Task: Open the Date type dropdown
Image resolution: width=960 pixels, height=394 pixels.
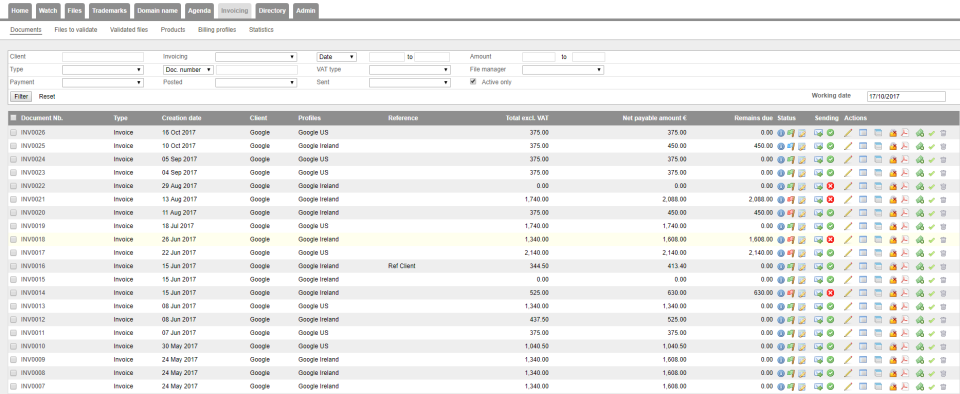Action: coord(336,57)
